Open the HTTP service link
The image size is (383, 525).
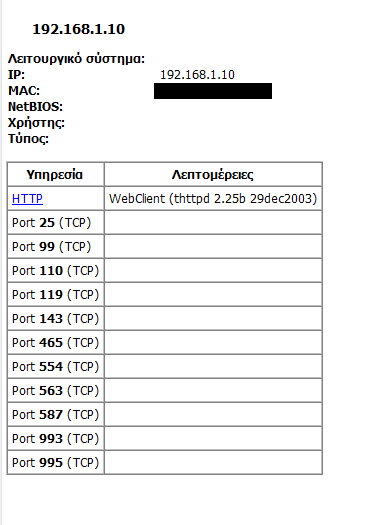[27, 199]
